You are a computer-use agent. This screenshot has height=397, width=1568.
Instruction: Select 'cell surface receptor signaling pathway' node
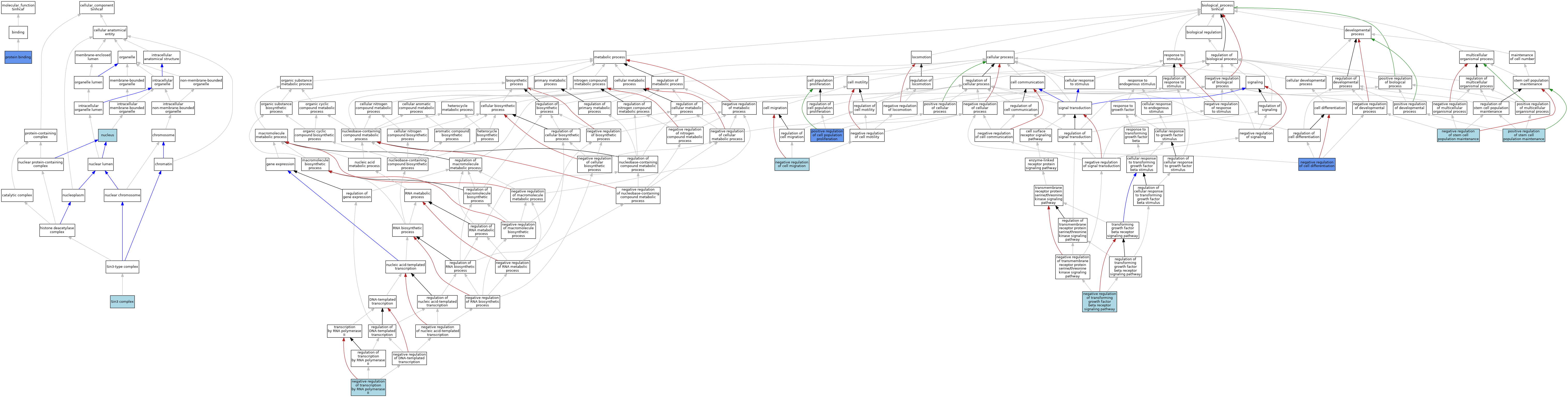[1035, 135]
